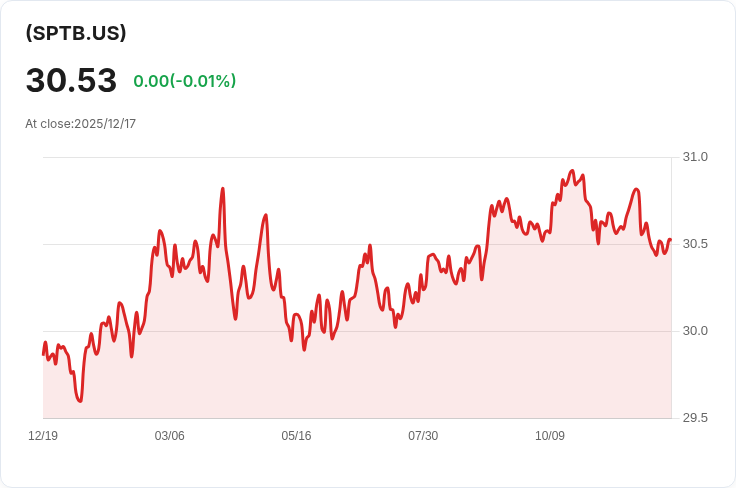736x488 pixels.
Task: Click the 29.5 y-axis price label
Action: click(695, 418)
